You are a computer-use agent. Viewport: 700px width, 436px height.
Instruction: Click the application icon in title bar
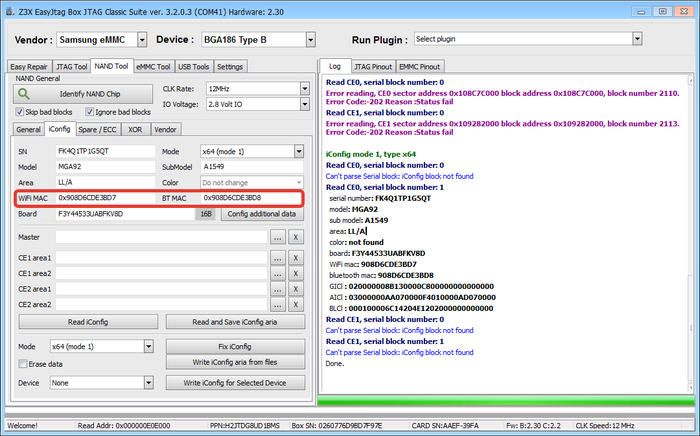pos(10,11)
